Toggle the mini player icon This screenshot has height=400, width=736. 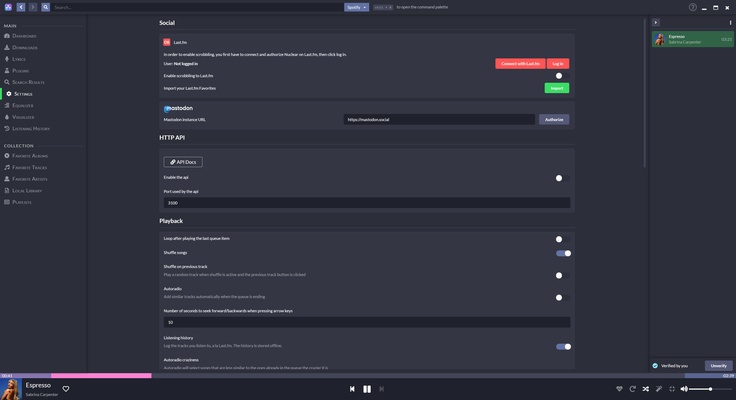[659, 389]
